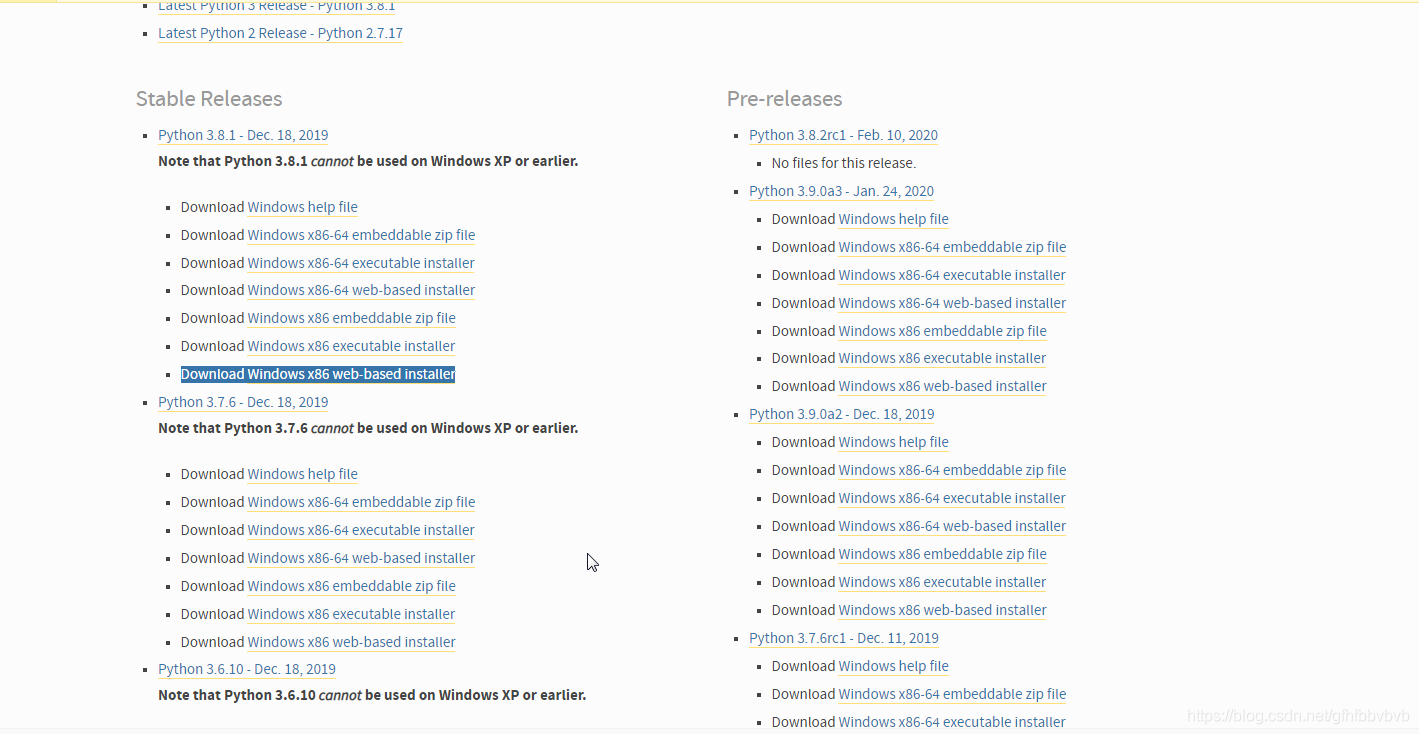The height and width of the screenshot is (734, 1419).
Task: Open Latest Python 2 Release - Python 2.7.17
Action: point(280,33)
